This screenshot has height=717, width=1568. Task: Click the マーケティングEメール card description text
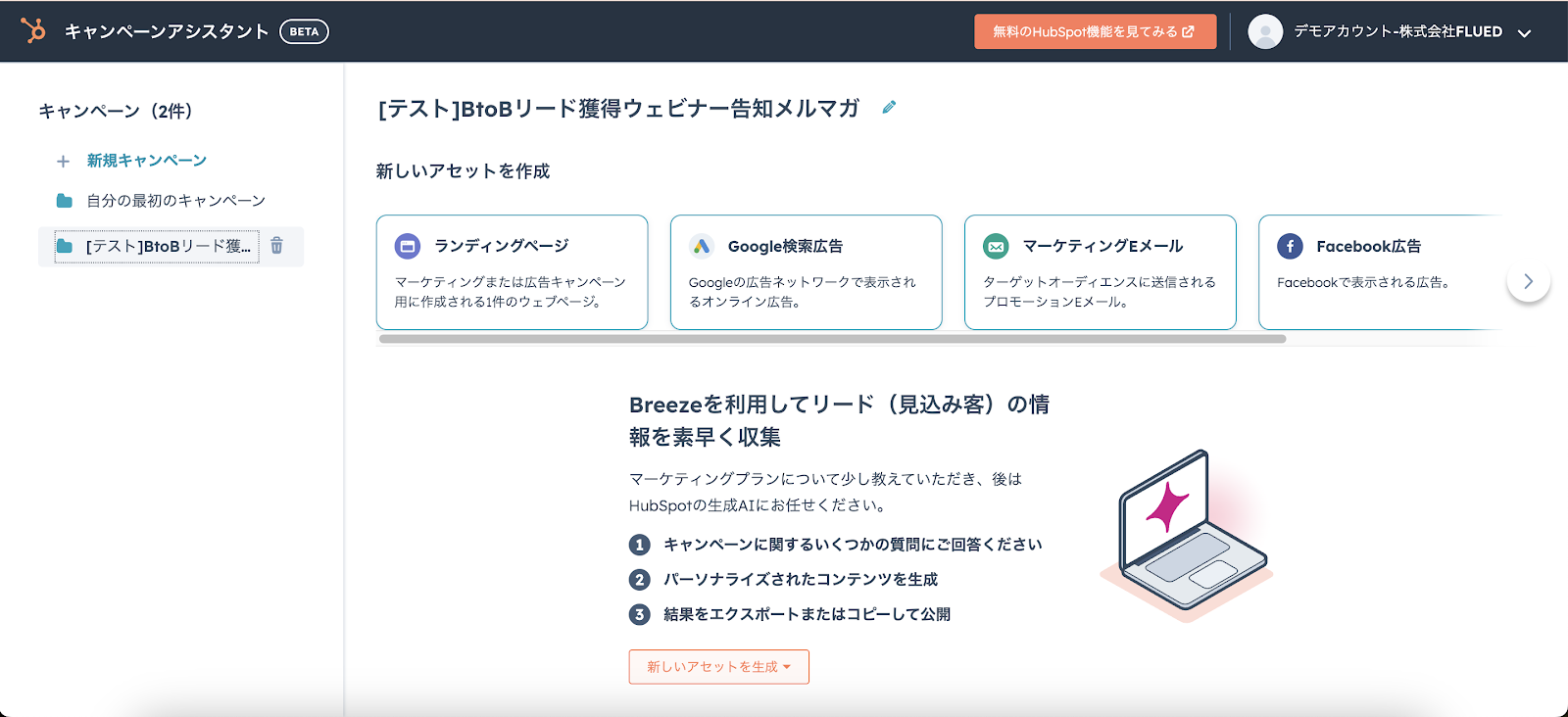pos(1100,292)
